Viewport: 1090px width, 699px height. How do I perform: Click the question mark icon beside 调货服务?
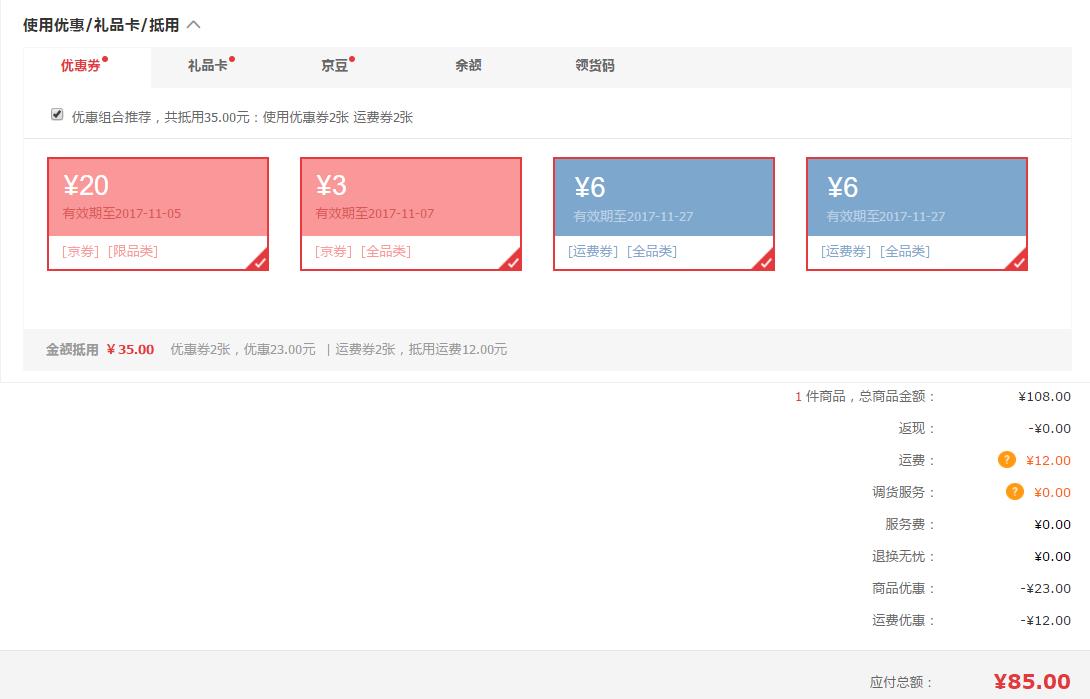1016,492
